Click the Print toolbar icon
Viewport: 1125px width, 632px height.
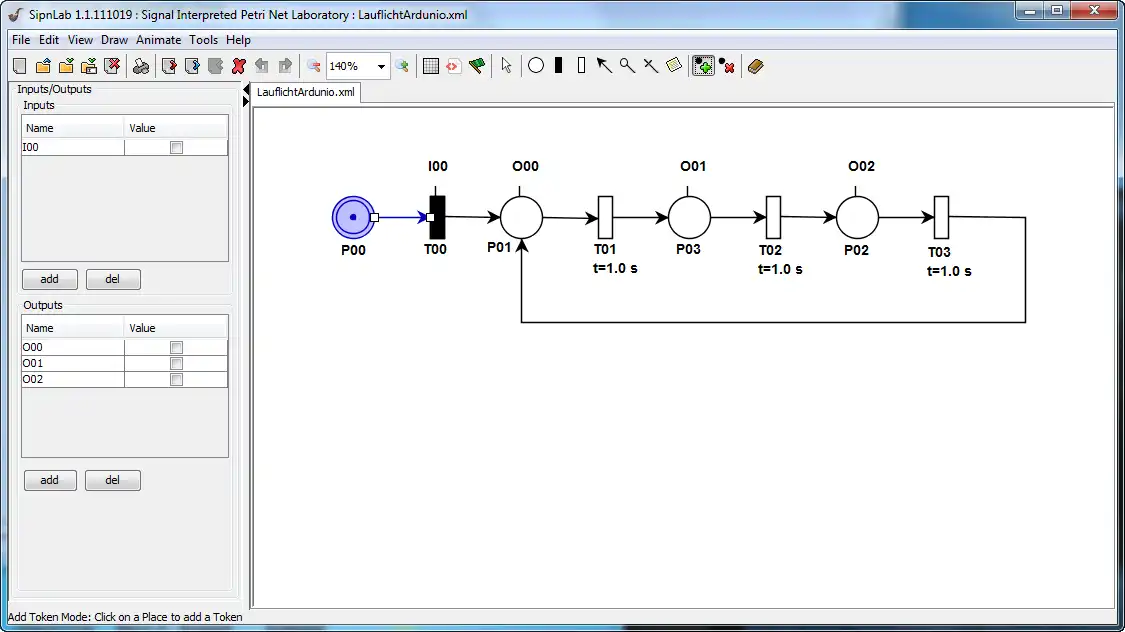click(141, 66)
